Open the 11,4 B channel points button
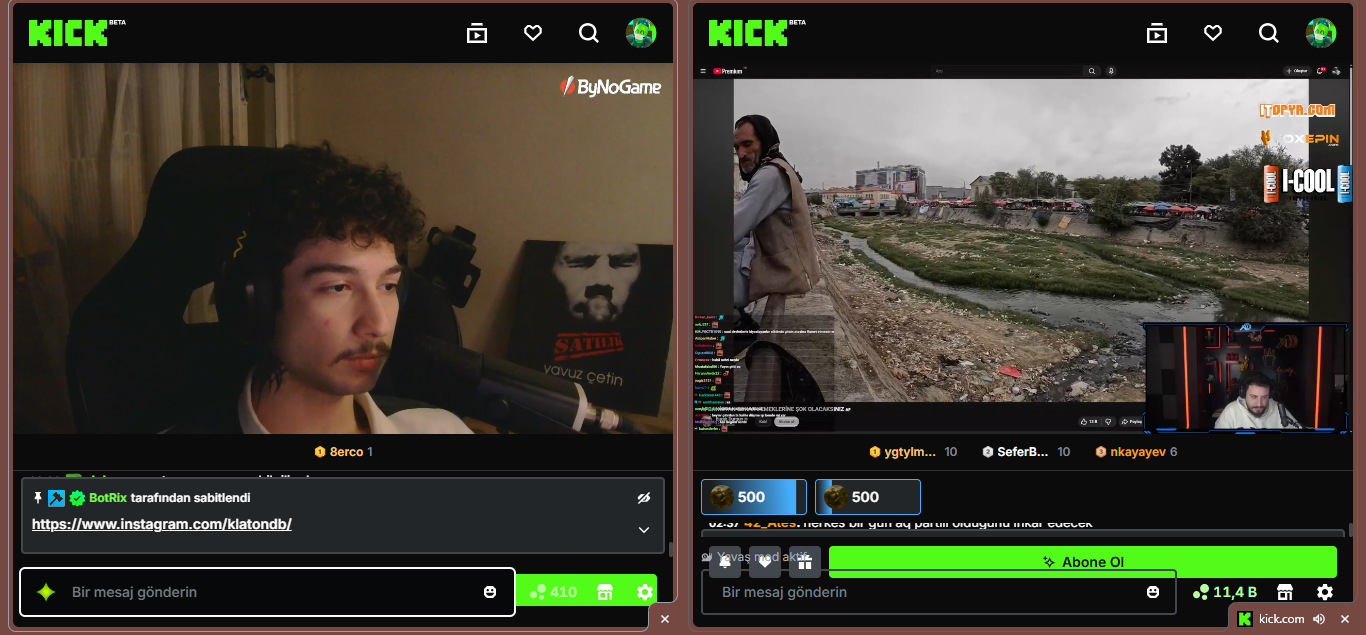The image size is (1366, 635). [x=1225, y=592]
